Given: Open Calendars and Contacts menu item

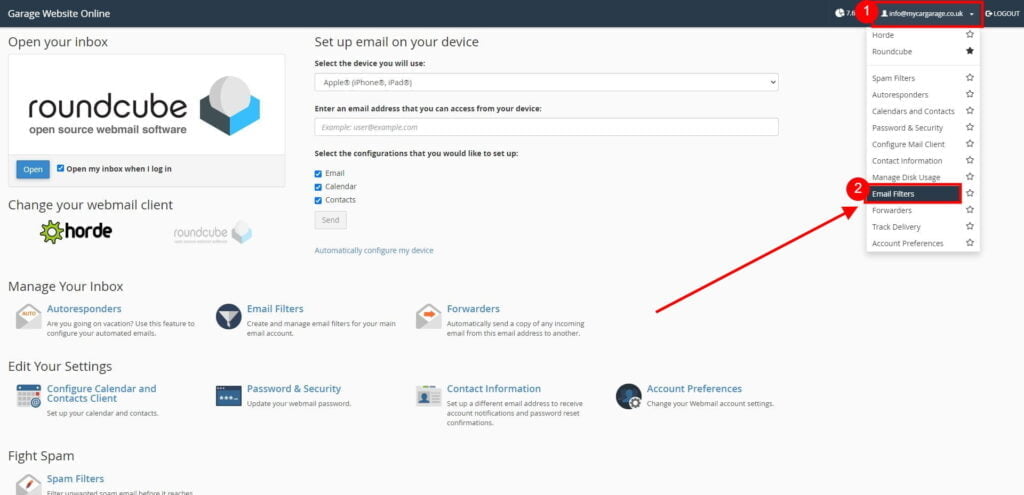Looking at the screenshot, I should pyautogui.click(x=913, y=111).
